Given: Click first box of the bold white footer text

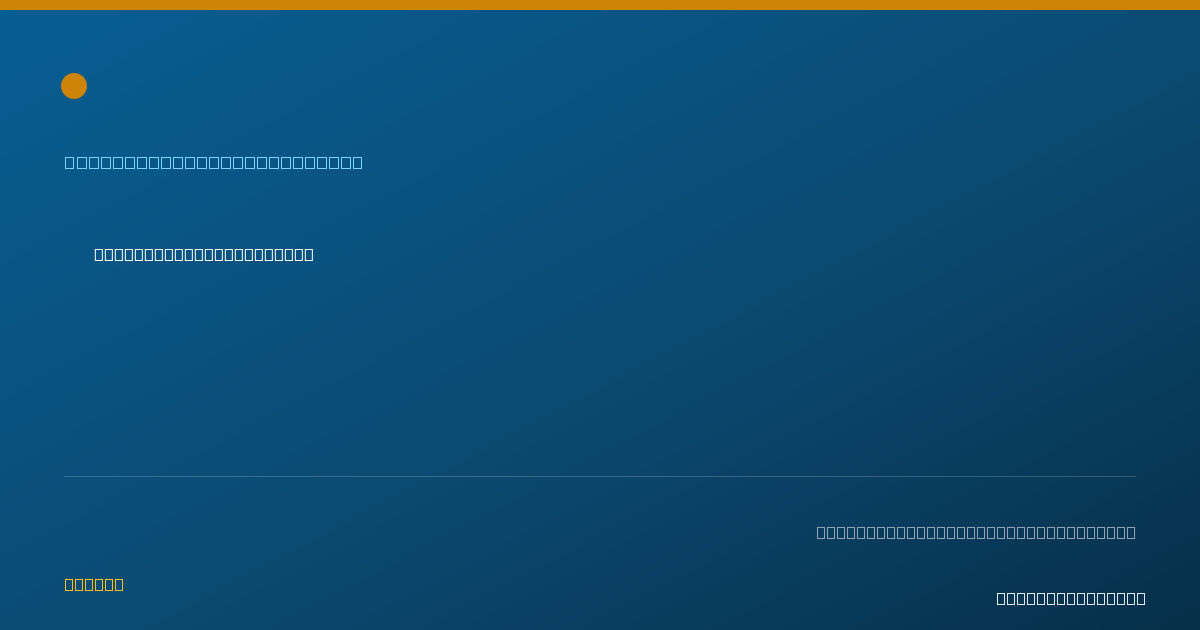Looking at the screenshot, I should point(1001,598).
